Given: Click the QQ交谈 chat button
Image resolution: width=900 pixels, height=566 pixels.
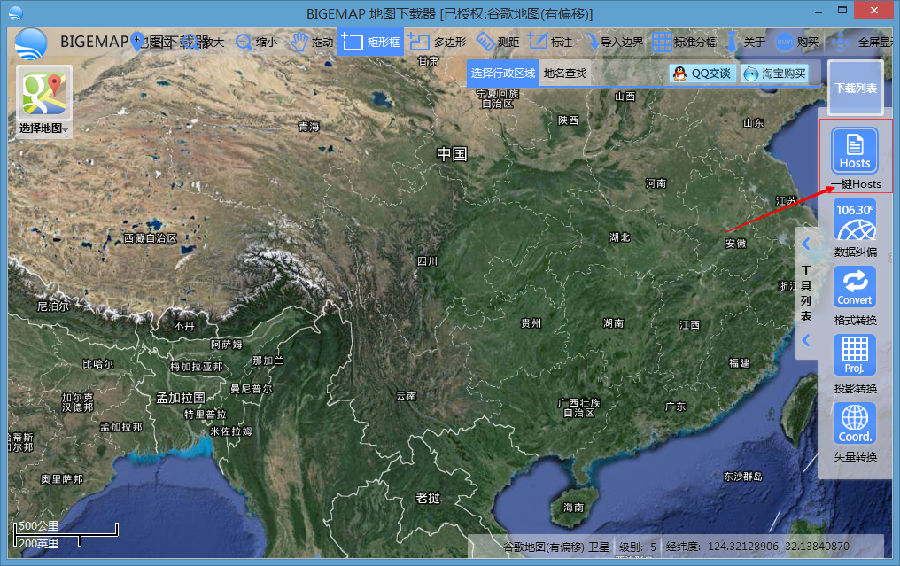Looking at the screenshot, I should 703,73.
